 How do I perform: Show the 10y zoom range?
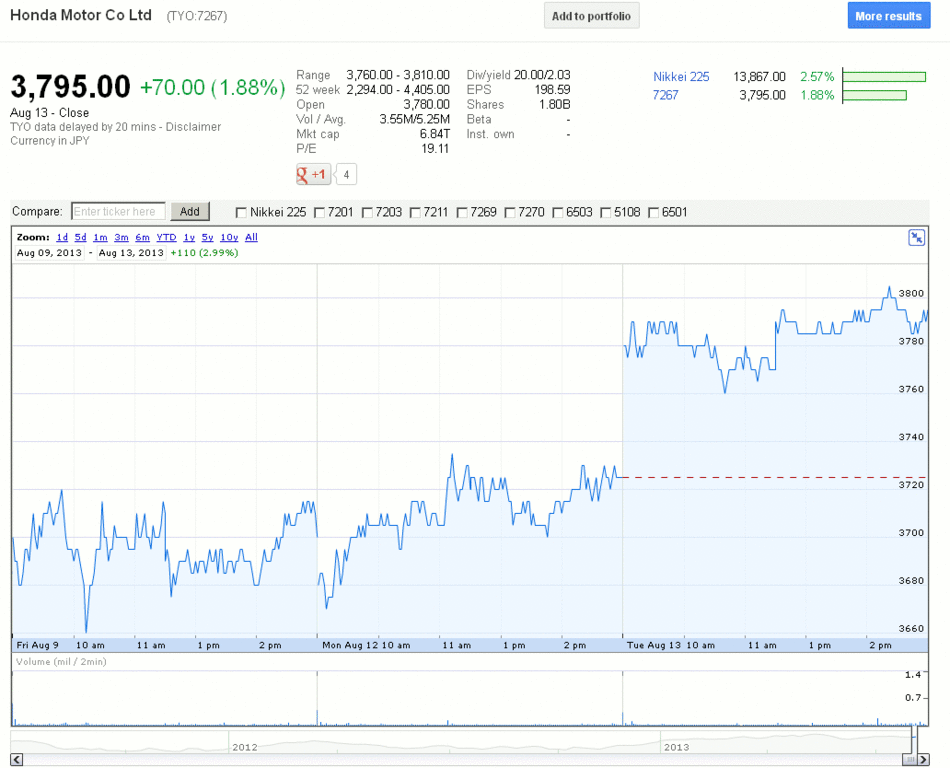pos(229,237)
